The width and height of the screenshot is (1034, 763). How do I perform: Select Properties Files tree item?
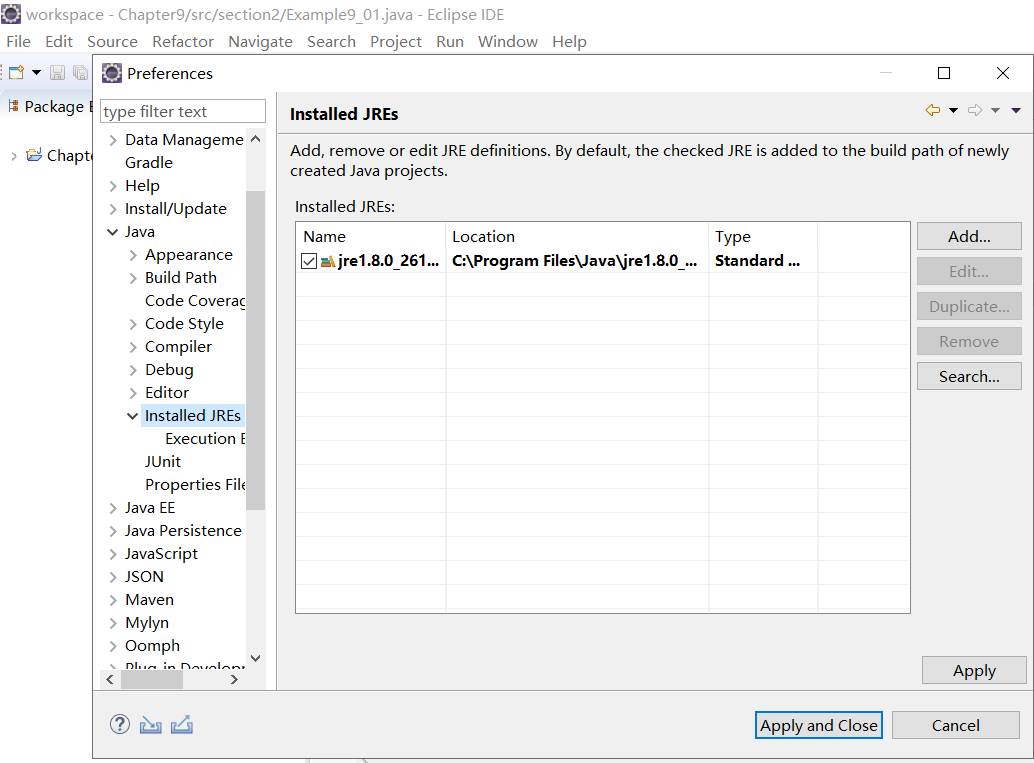[195, 485]
